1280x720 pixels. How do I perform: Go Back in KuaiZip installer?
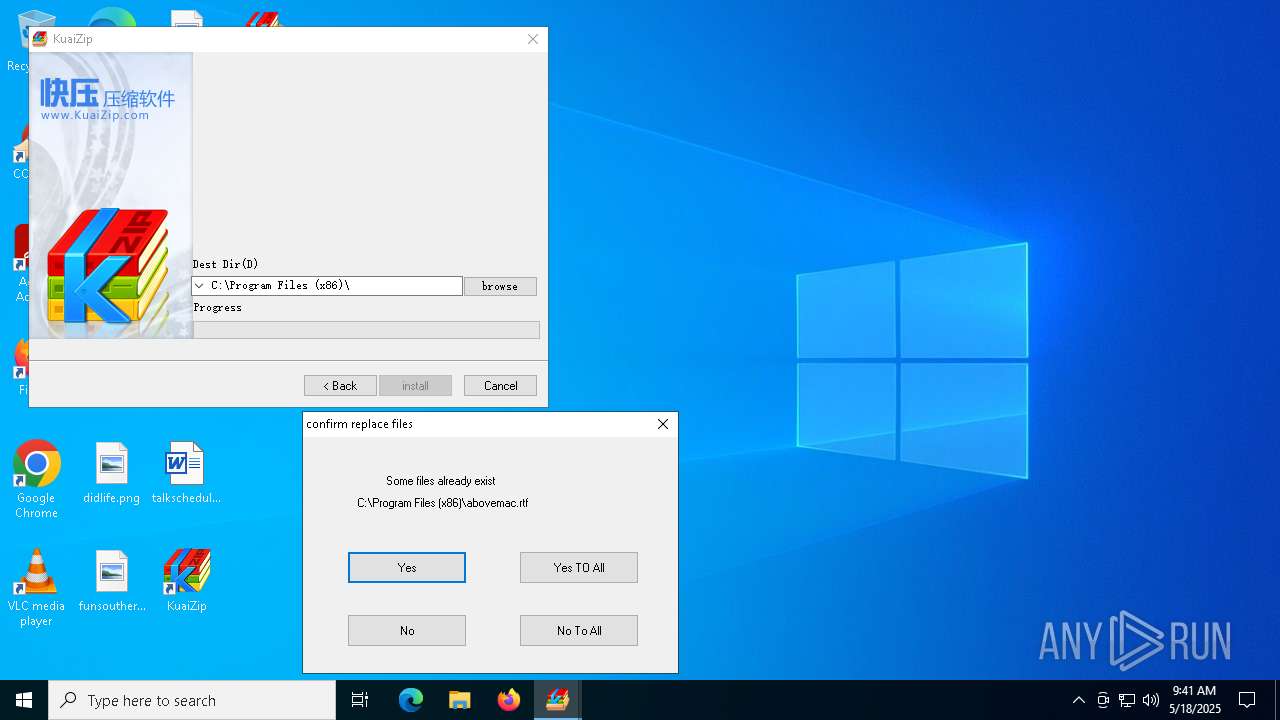click(x=340, y=385)
